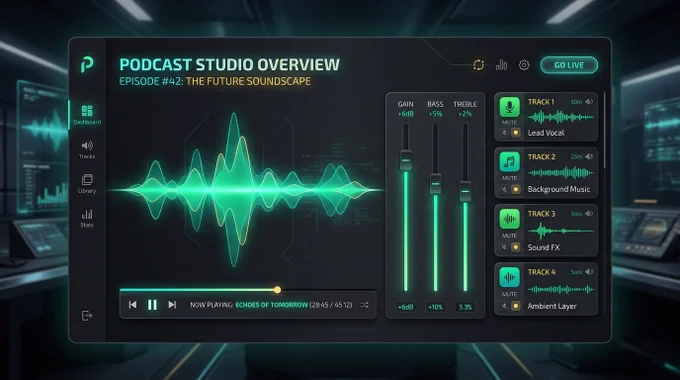Click the Track 1 waveform preview
The width and height of the screenshot is (680, 380).
click(x=561, y=117)
